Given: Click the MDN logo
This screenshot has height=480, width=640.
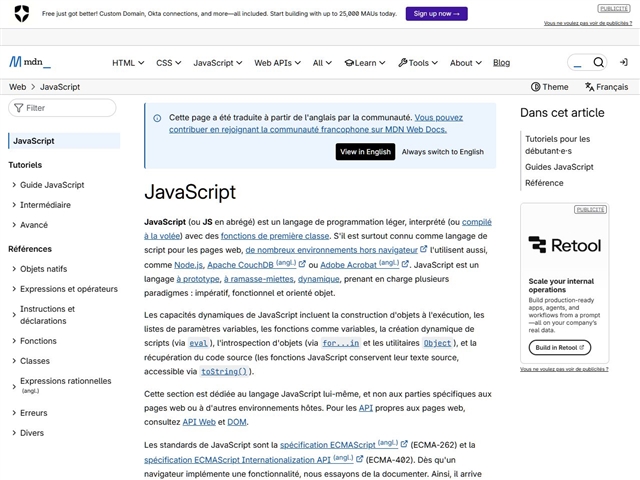Looking at the screenshot, I should [30, 62].
